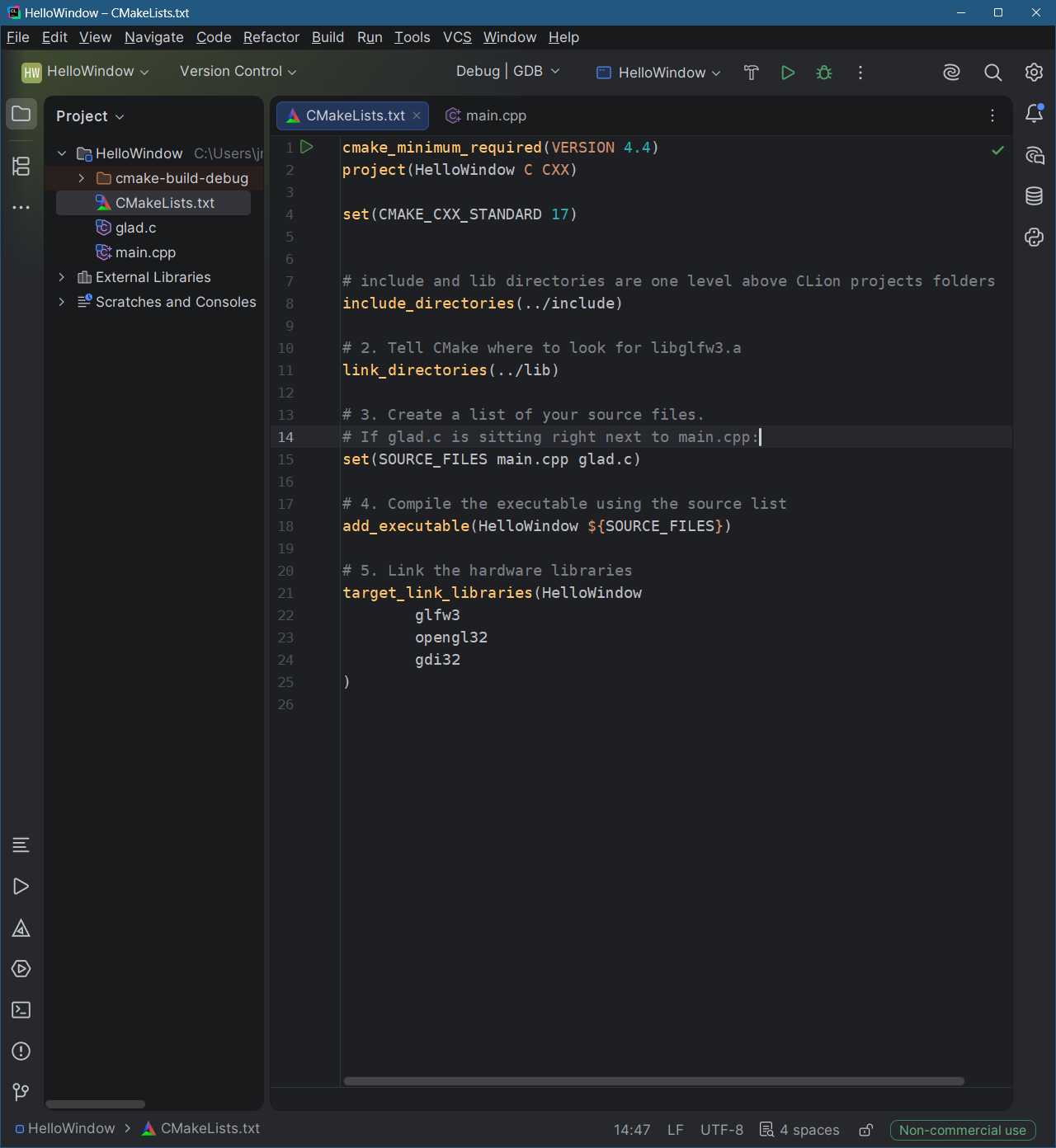Open Debug | GDB profile dropdown

[x=507, y=72]
